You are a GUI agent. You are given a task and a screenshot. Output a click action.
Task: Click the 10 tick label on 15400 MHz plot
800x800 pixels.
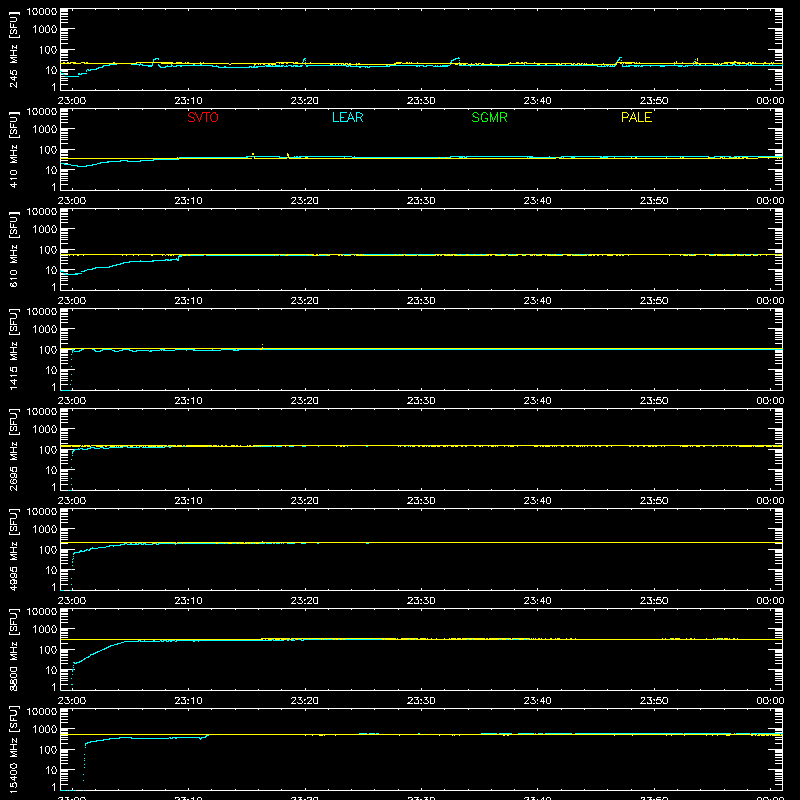[51, 770]
